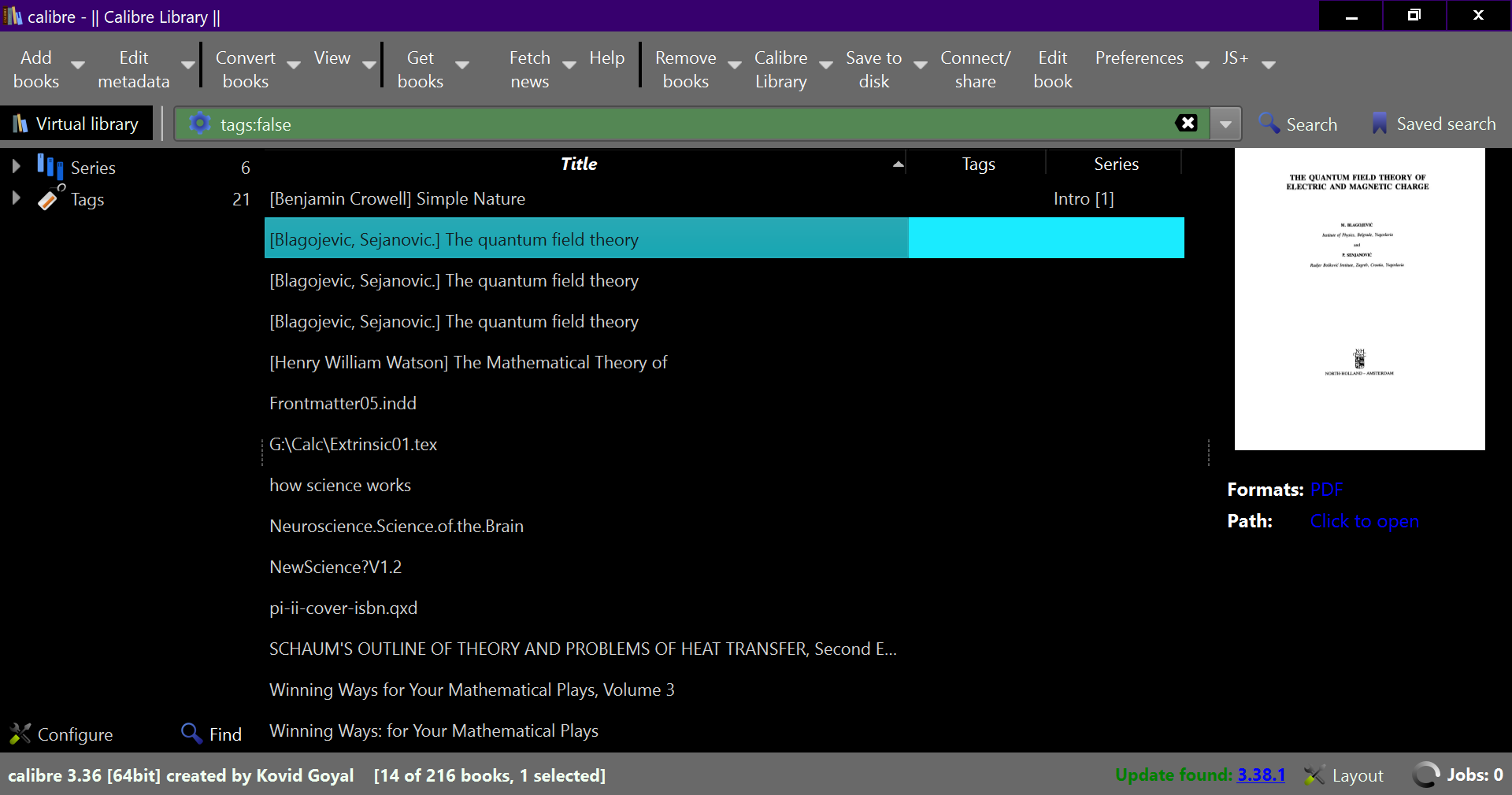
Task: Open the Remove books dropdown arrow
Action: pyautogui.click(x=734, y=65)
